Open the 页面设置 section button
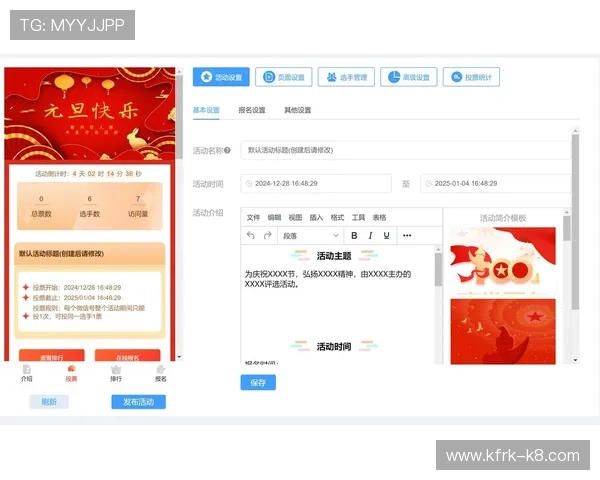 pos(284,77)
